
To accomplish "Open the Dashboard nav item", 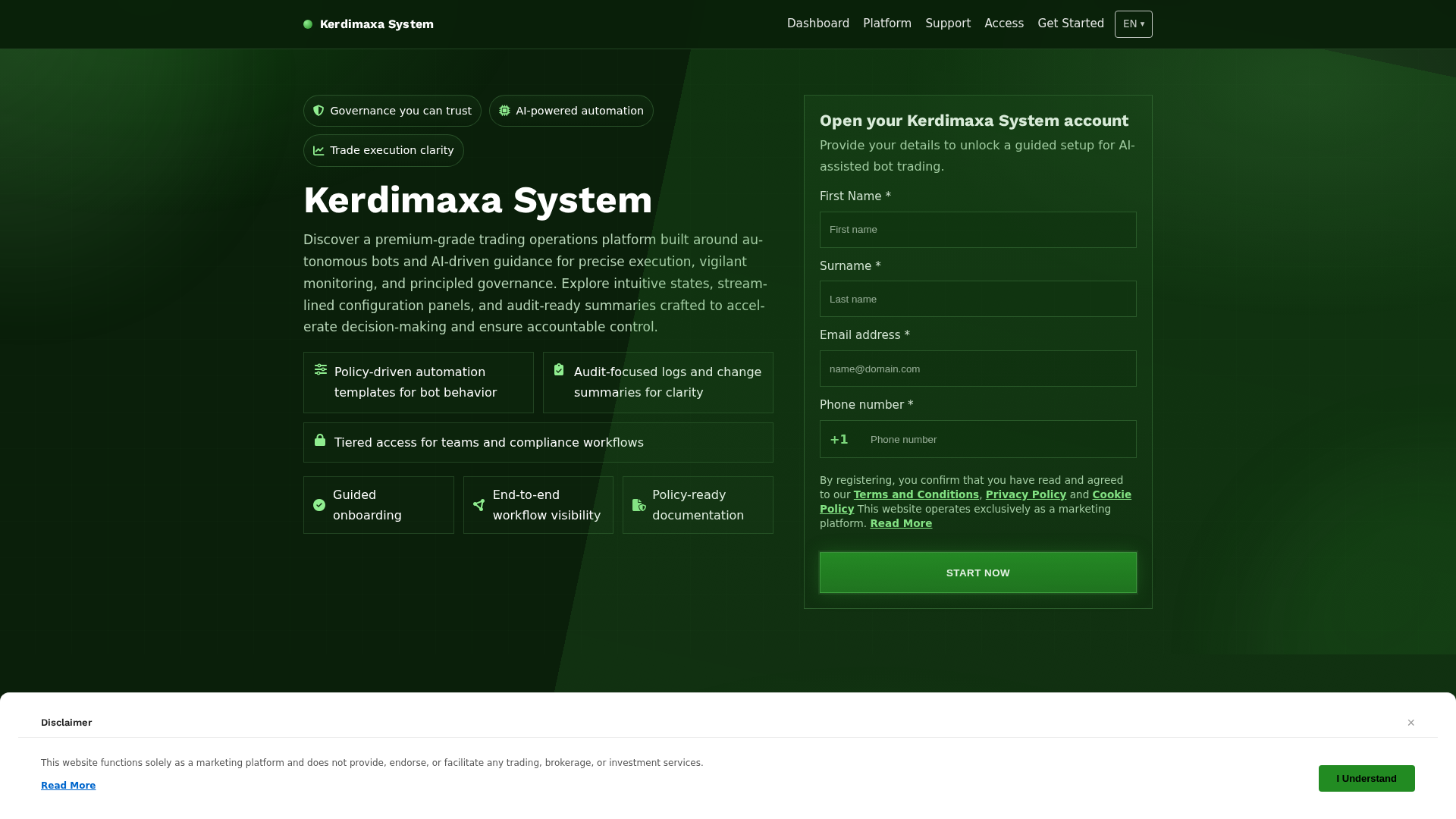I will [818, 24].
